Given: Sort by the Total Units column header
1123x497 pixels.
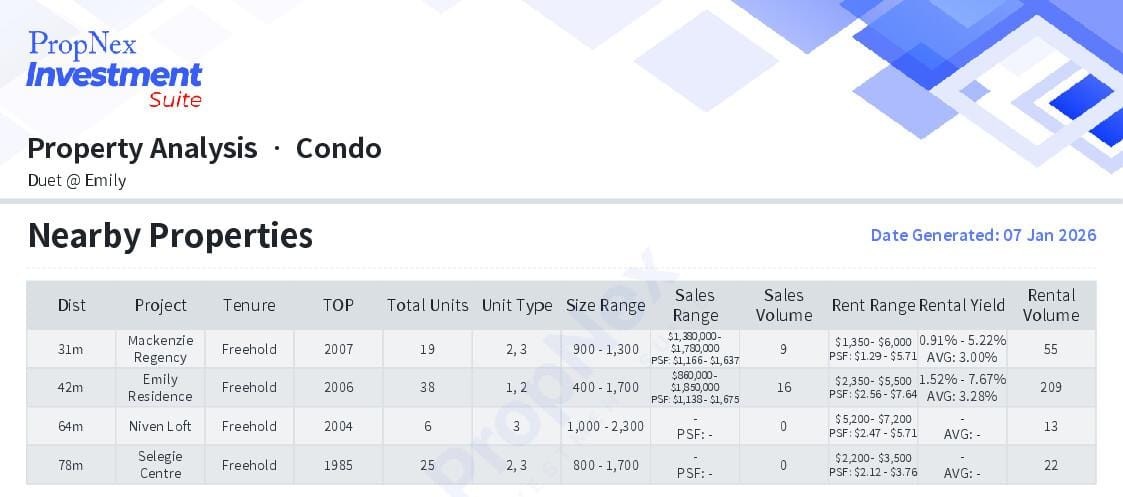Looking at the screenshot, I should [x=427, y=305].
